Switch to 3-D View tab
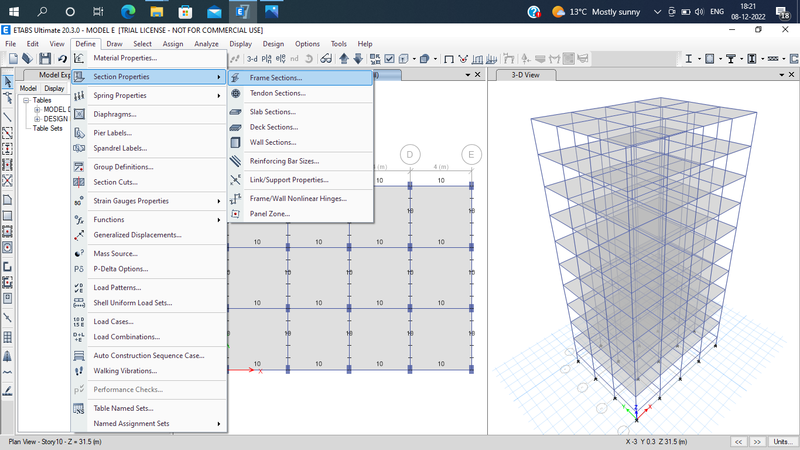The image size is (800, 450). coord(525,75)
